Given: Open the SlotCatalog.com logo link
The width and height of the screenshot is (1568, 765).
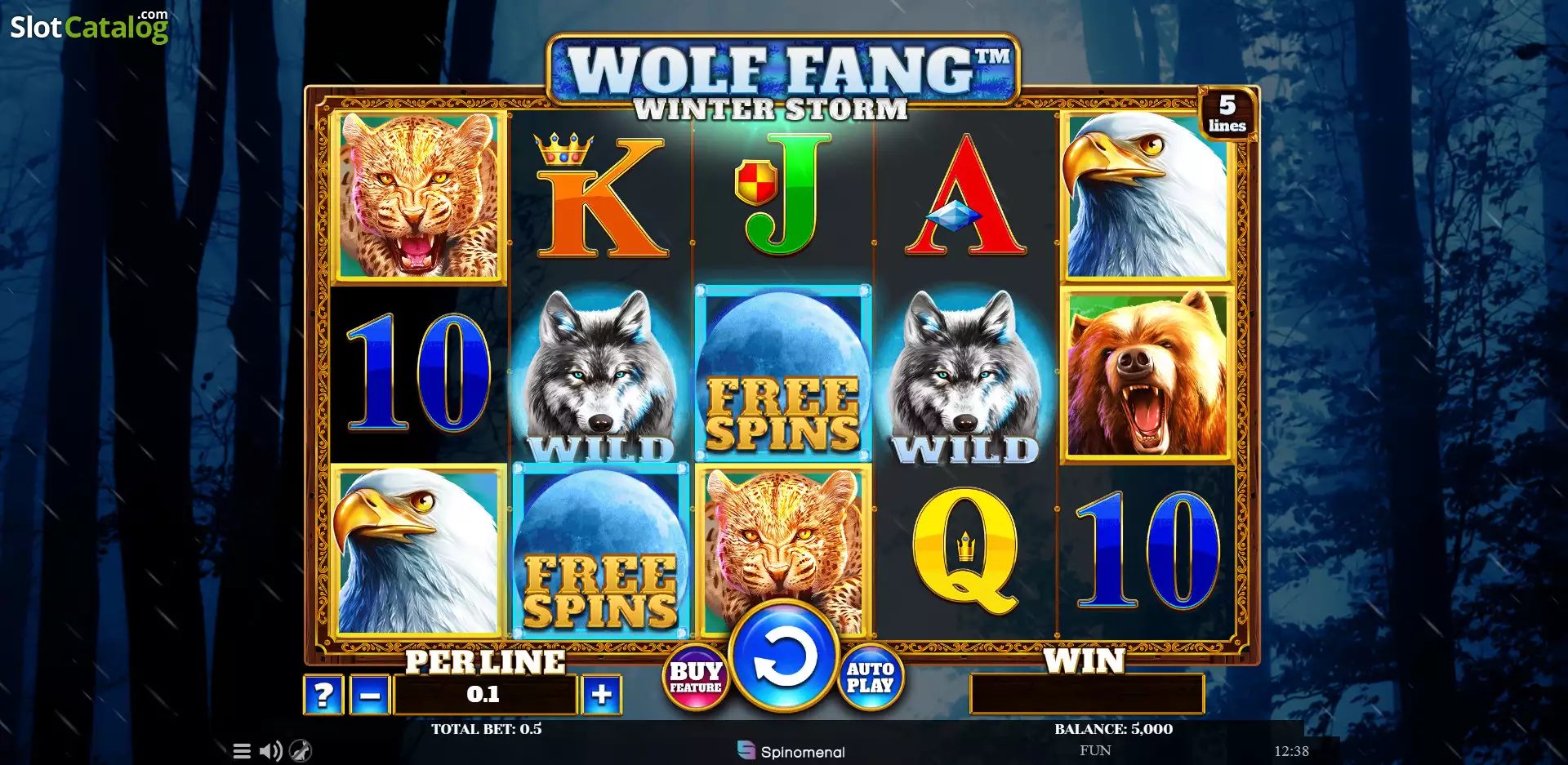Looking at the screenshot, I should click(x=89, y=26).
